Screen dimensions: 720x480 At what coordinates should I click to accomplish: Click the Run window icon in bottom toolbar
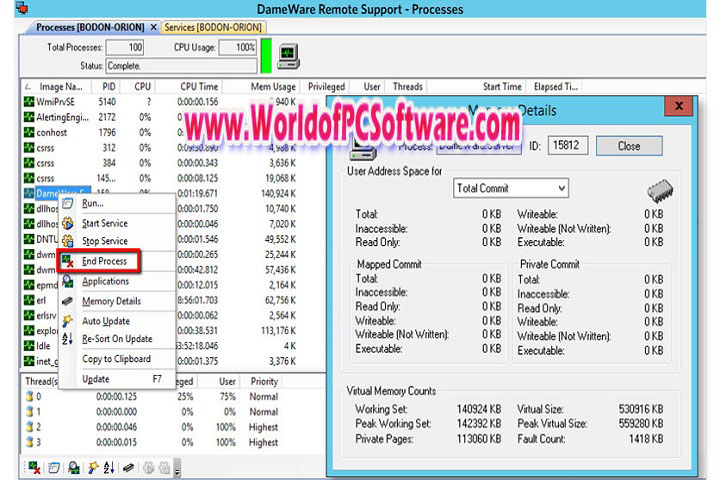coord(54,468)
